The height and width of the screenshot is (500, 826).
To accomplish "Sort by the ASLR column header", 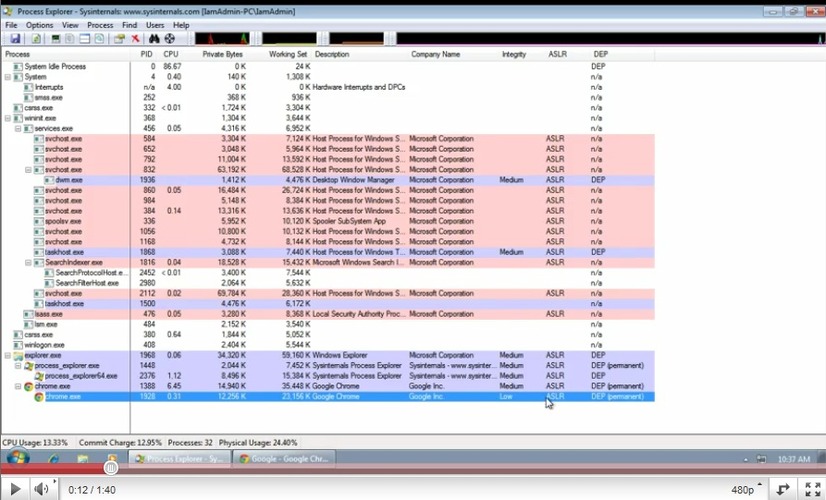I will [x=557, y=54].
